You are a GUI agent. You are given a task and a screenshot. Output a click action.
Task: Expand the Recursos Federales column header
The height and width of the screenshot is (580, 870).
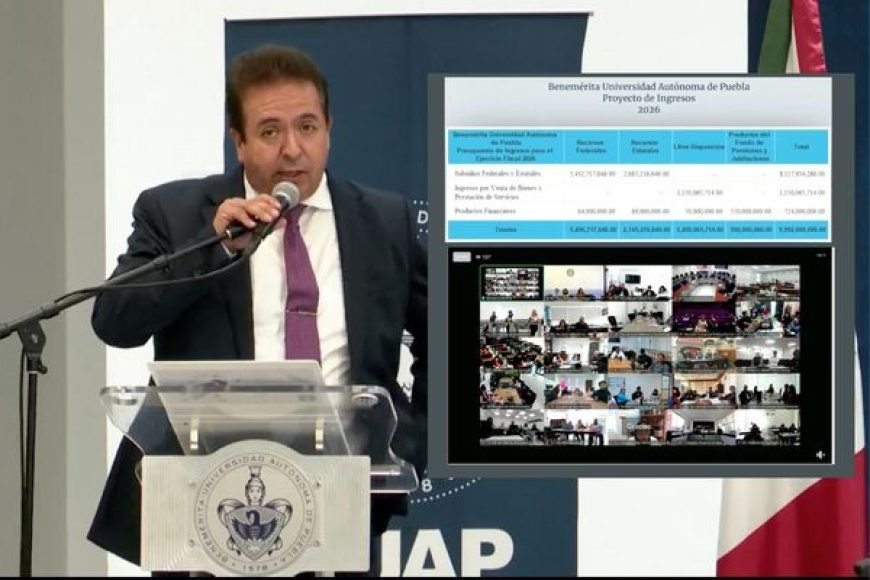[x=589, y=145]
